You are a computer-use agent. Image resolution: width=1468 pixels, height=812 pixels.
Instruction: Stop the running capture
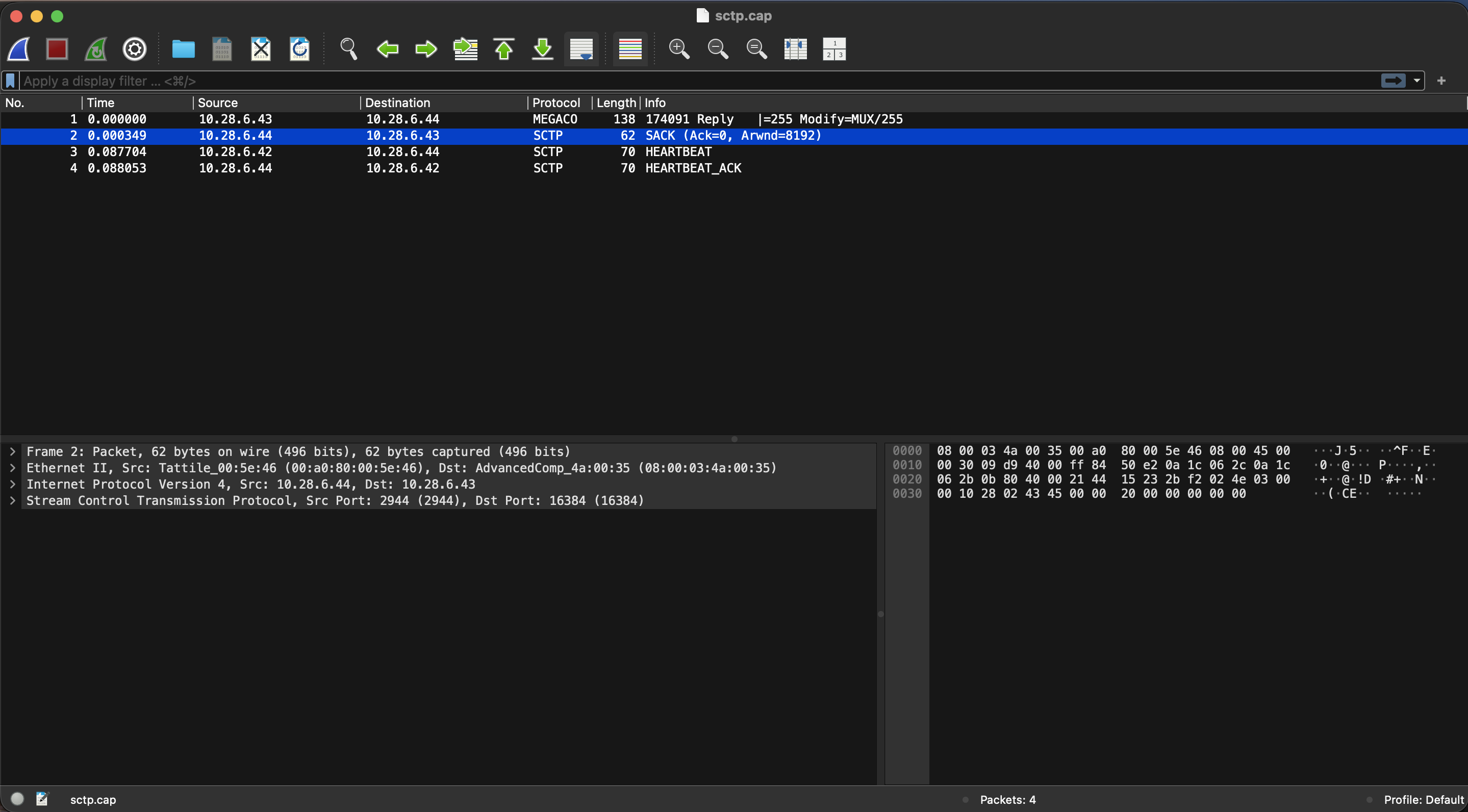coord(57,49)
